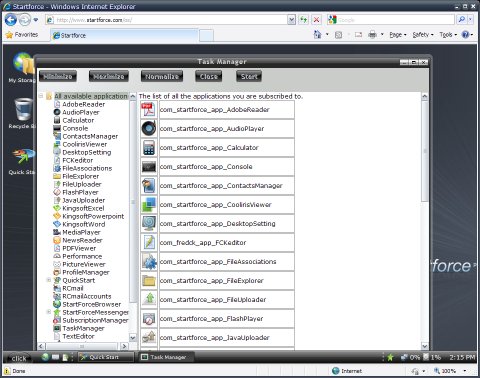Viewport: 480px width, 378px height.
Task: Click the FileUploader green arrow icon
Action: pos(148,300)
